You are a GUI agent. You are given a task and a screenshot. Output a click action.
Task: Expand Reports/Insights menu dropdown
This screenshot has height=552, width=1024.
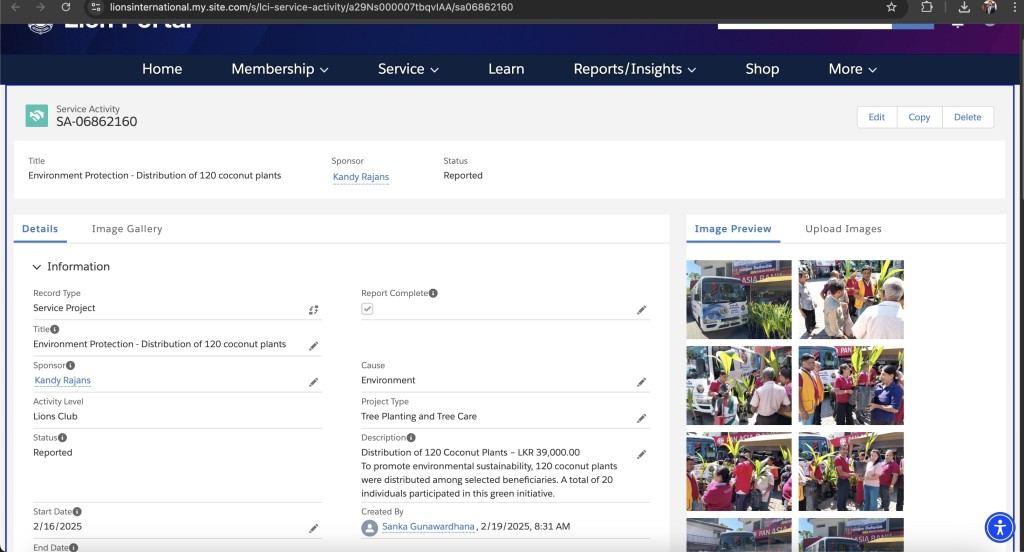click(635, 69)
